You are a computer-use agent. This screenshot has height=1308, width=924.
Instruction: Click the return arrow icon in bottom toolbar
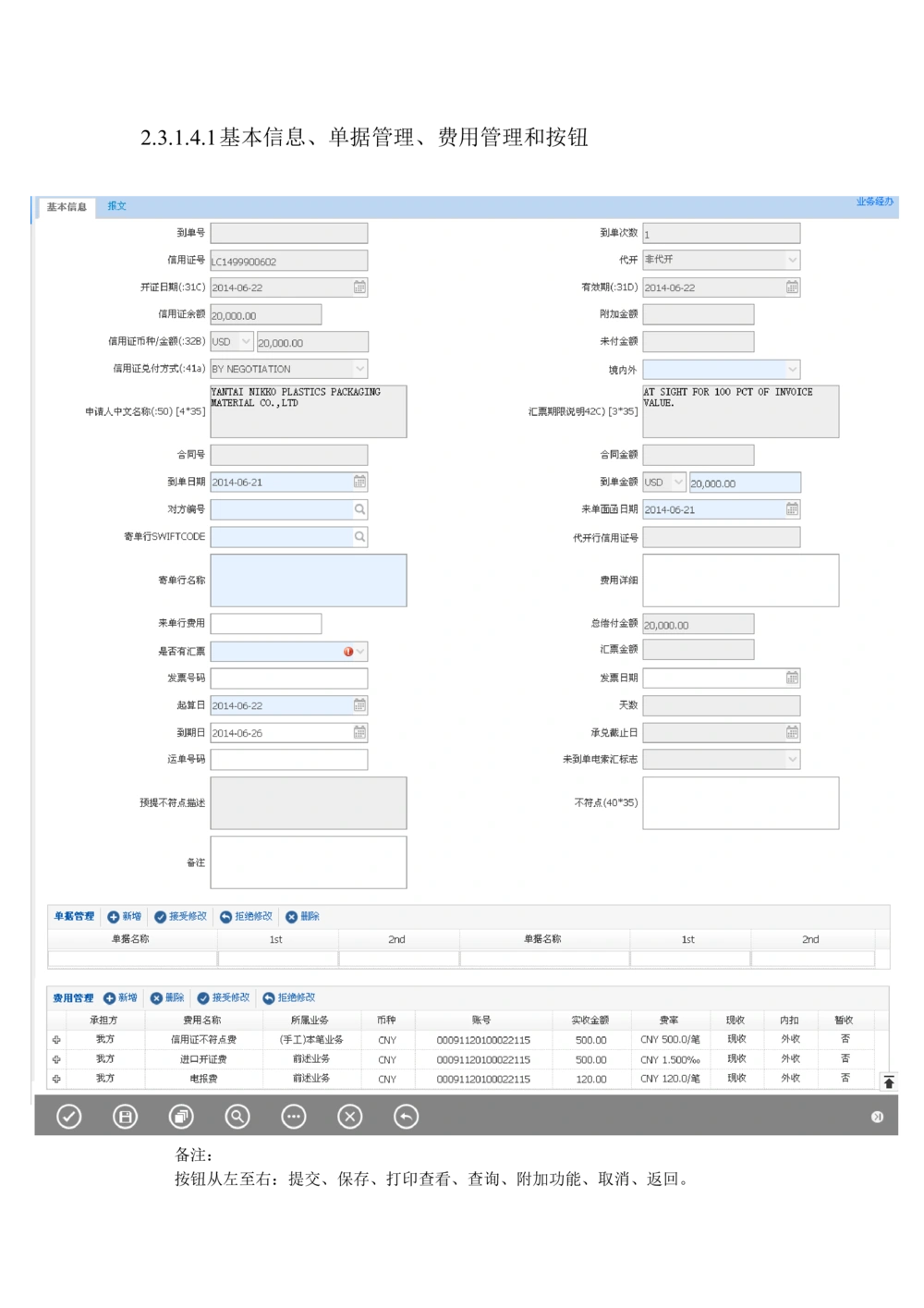(x=407, y=1117)
